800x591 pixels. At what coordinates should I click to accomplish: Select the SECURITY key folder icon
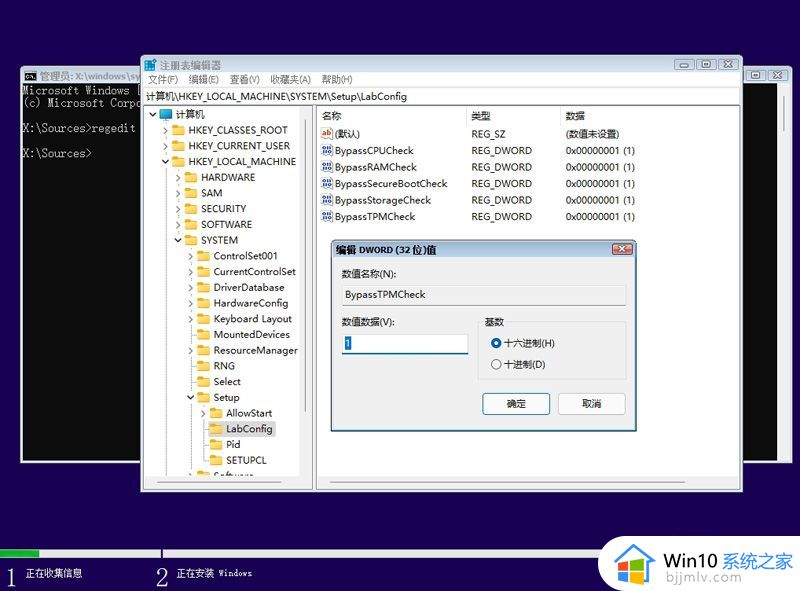[191, 209]
